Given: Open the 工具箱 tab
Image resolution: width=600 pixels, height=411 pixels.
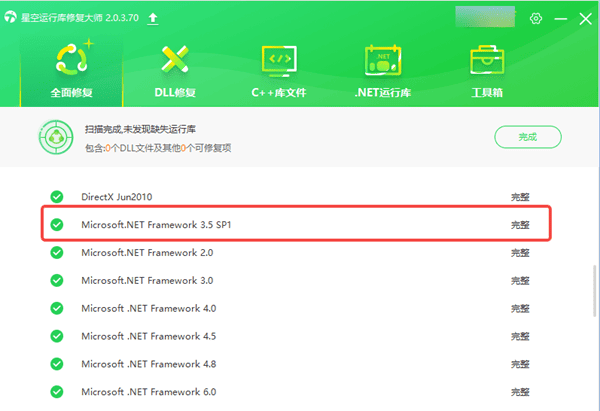Looking at the screenshot, I should point(487,71).
